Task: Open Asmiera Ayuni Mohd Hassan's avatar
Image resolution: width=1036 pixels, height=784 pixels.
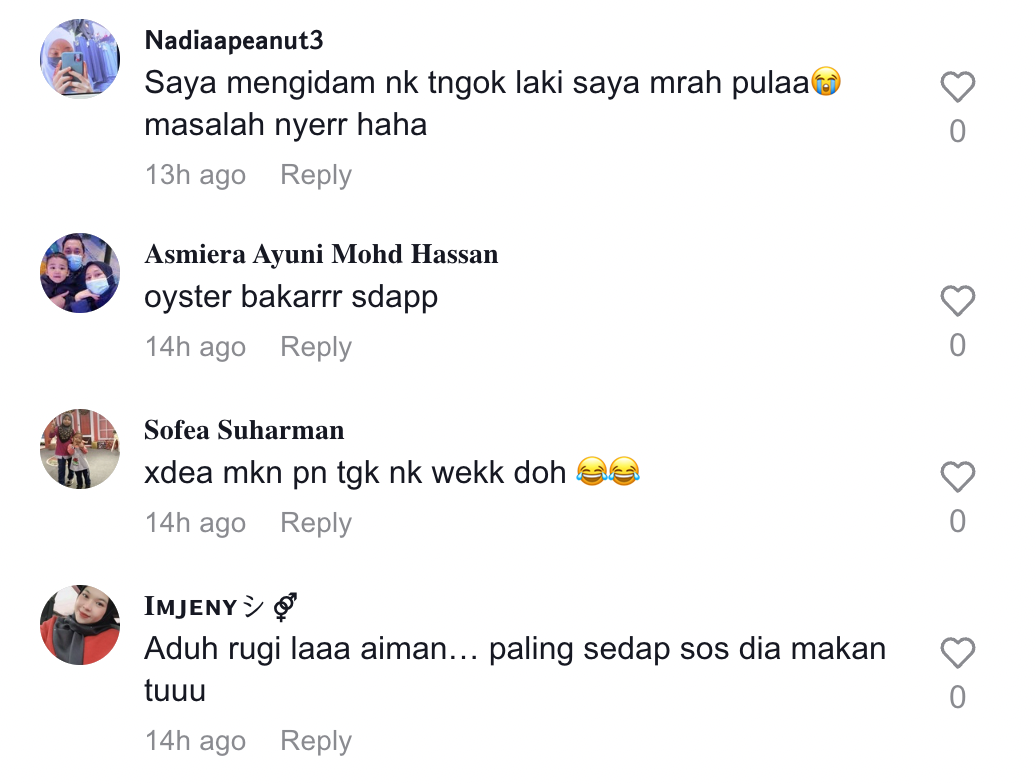Action: click(80, 273)
